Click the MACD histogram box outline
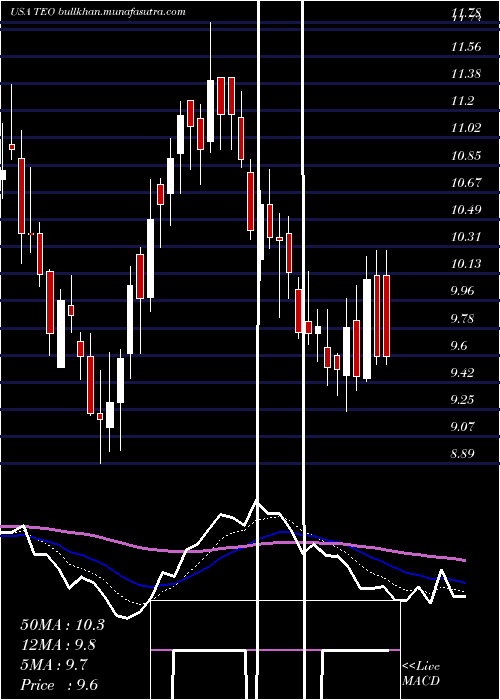This screenshot has width=500, height=700. 275,650
